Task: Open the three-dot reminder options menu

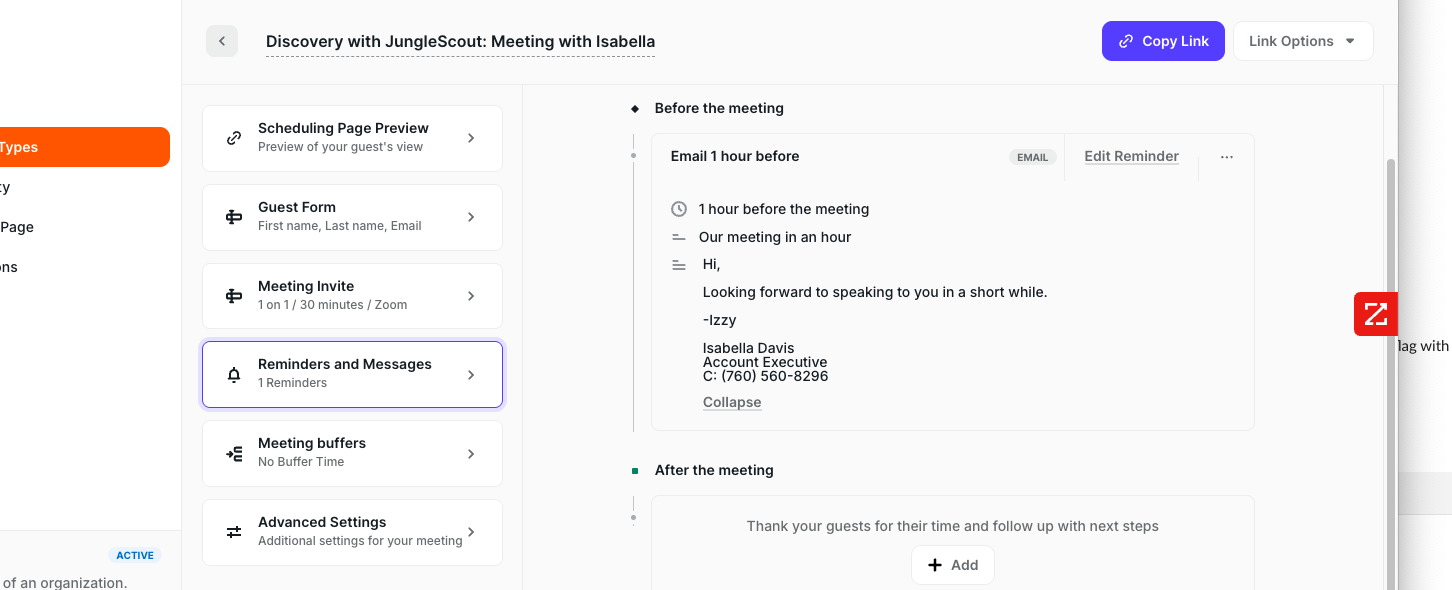Action: pos(1227,157)
